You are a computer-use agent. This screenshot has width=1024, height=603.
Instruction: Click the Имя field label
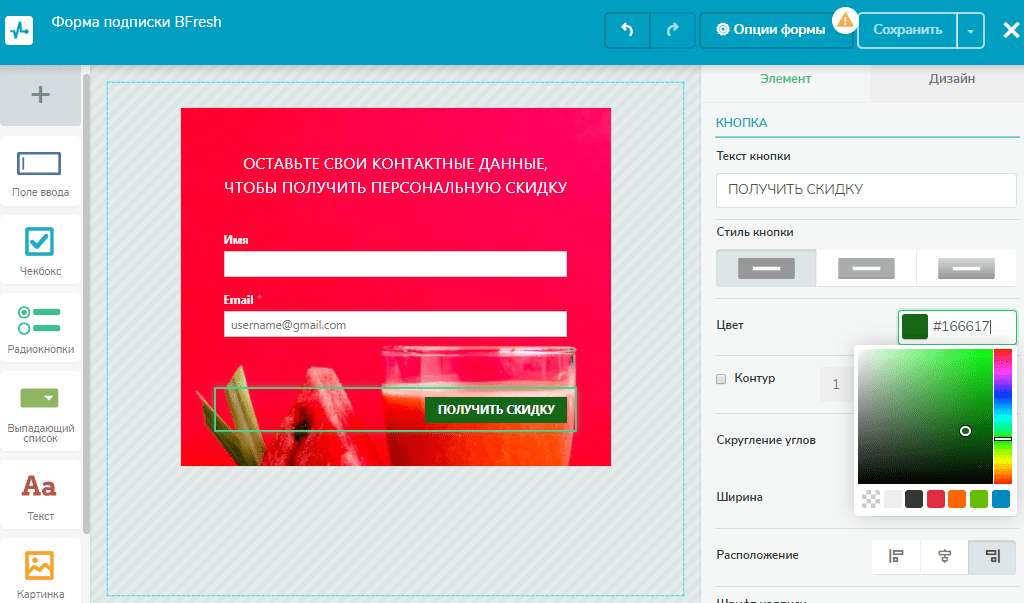pyautogui.click(x=236, y=240)
